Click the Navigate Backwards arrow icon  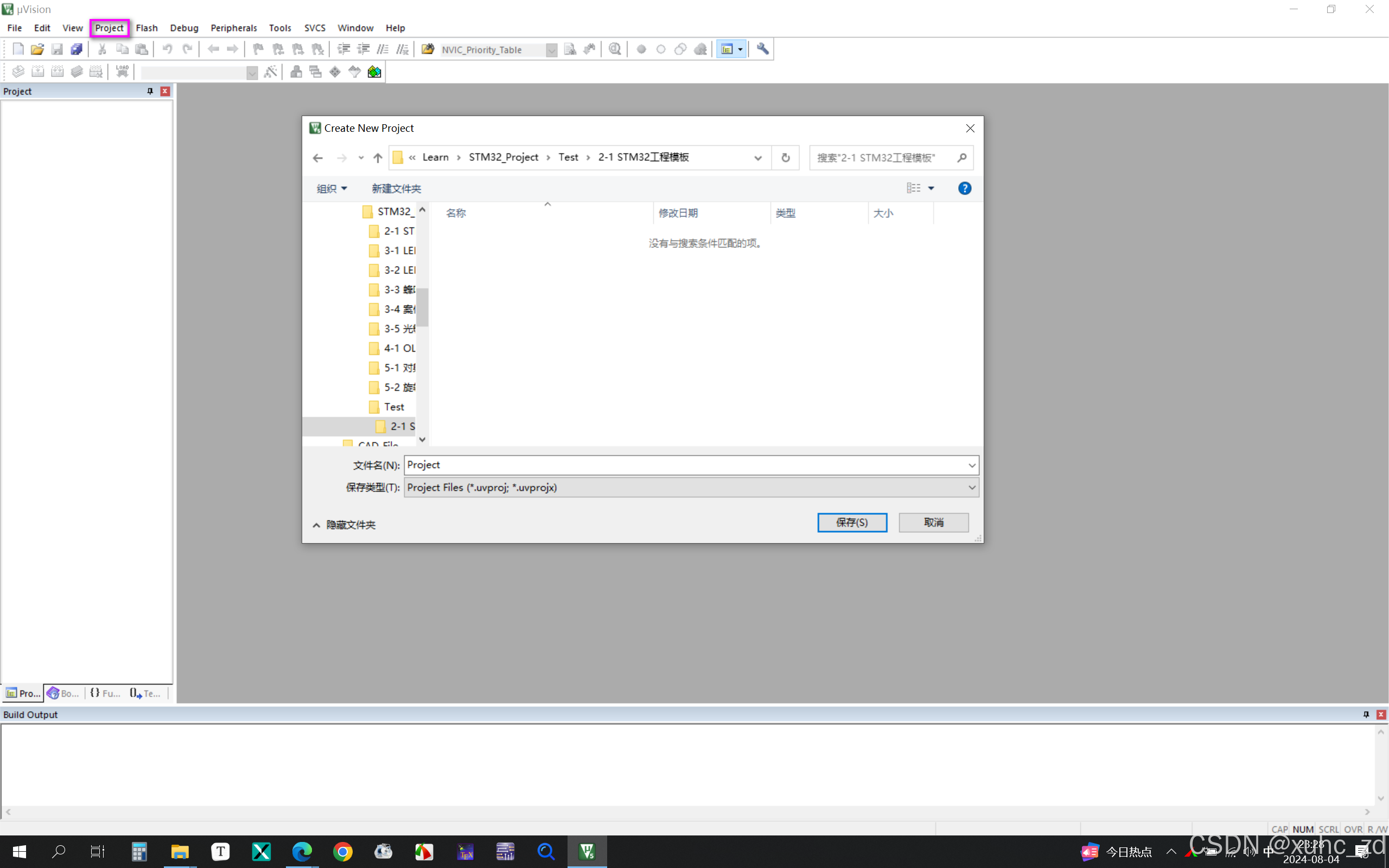[x=213, y=49]
